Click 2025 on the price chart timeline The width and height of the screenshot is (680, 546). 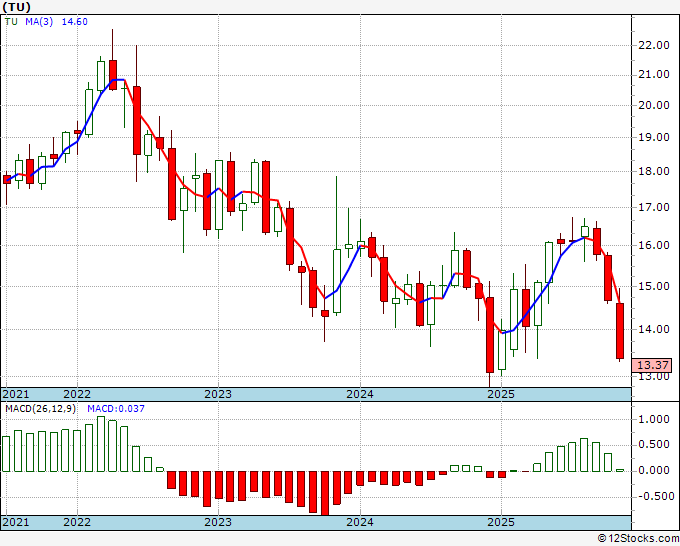pos(501,394)
